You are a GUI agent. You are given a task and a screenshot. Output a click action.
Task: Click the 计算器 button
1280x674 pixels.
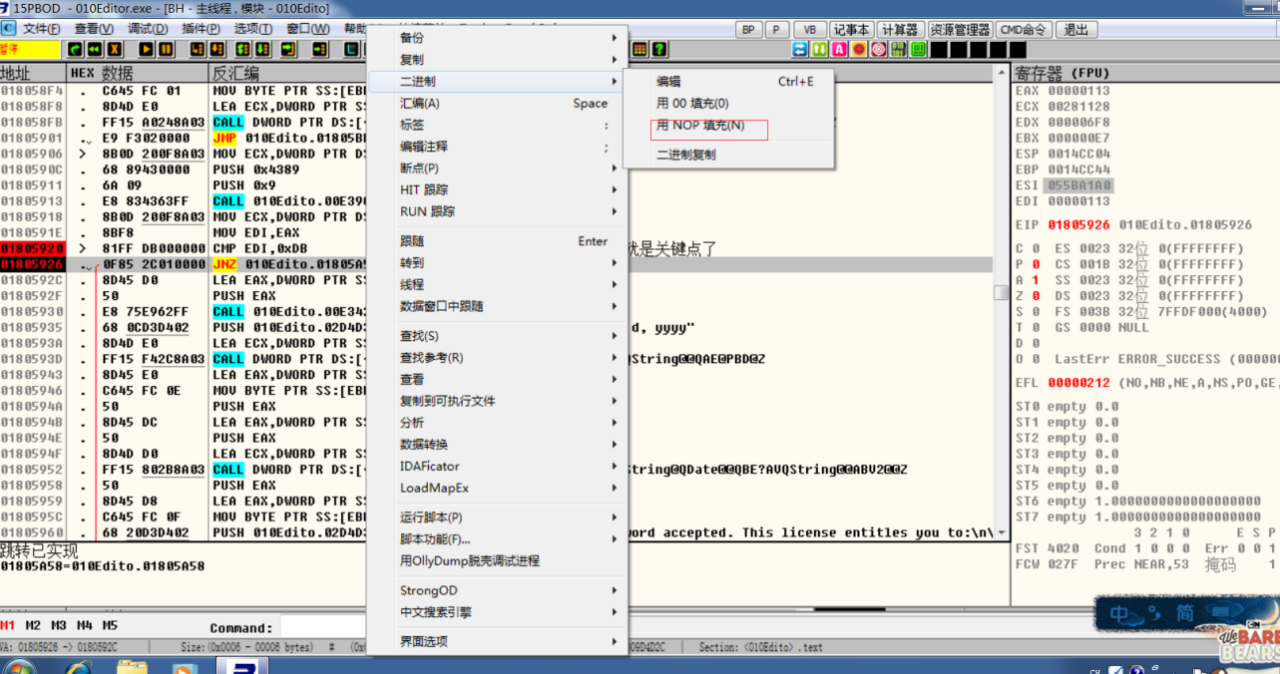pos(900,29)
